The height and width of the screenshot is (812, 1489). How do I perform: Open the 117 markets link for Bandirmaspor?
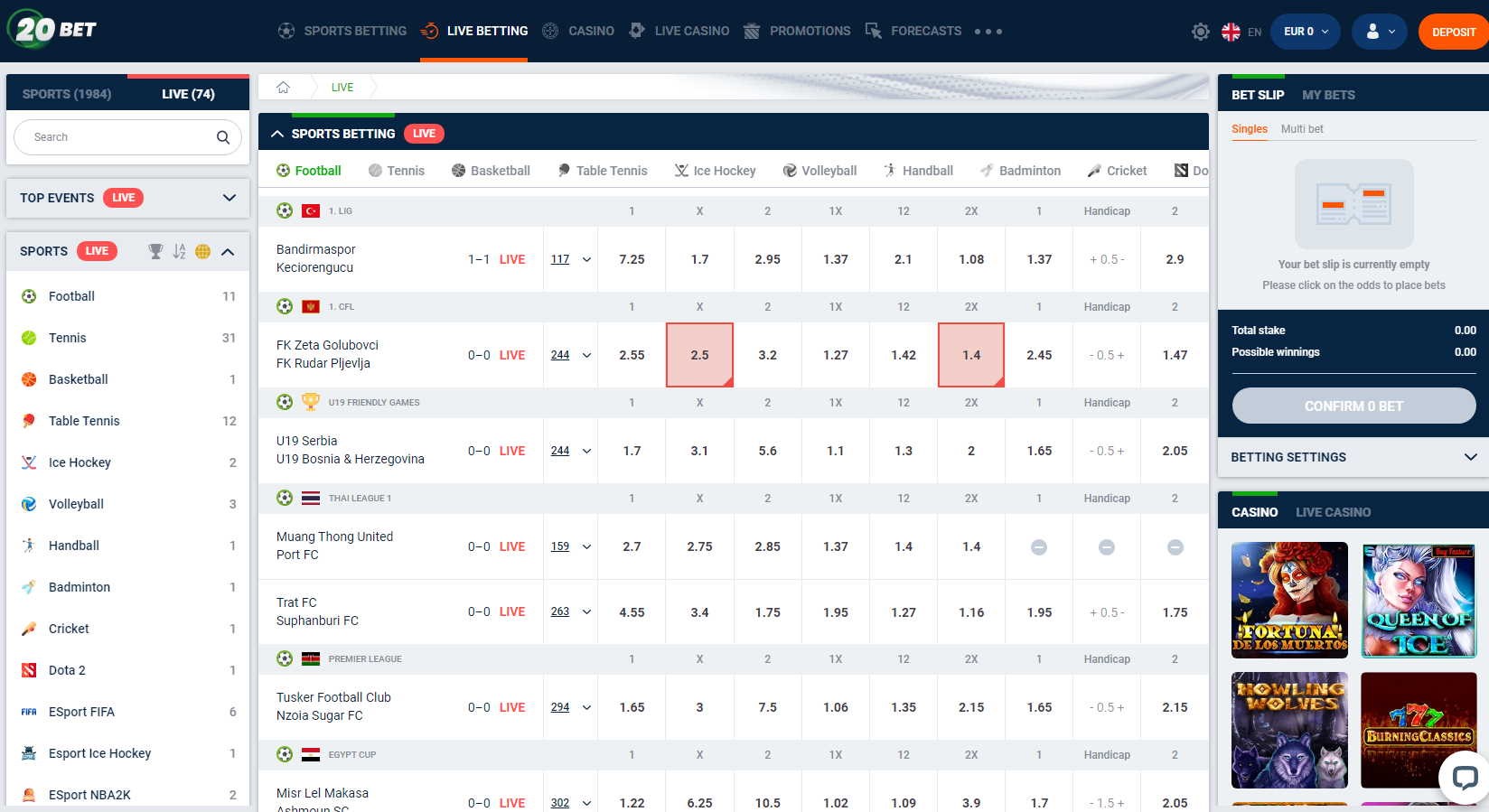pyautogui.click(x=560, y=259)
